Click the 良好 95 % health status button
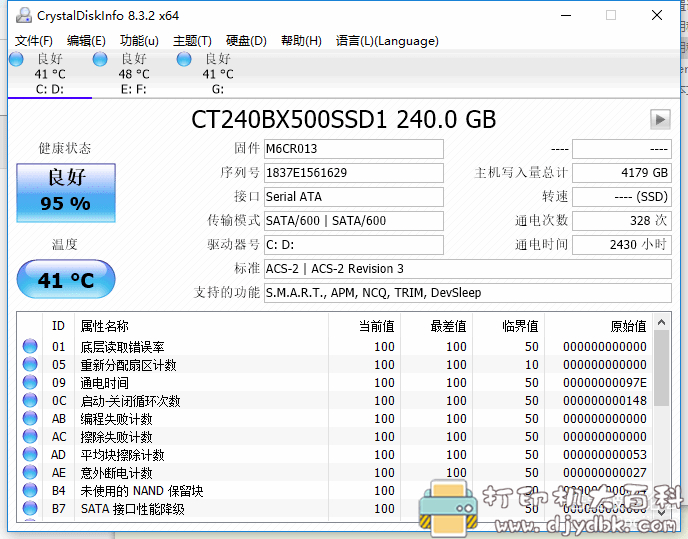The height and width of the screenshot is (539, 688). coord(66,193)
